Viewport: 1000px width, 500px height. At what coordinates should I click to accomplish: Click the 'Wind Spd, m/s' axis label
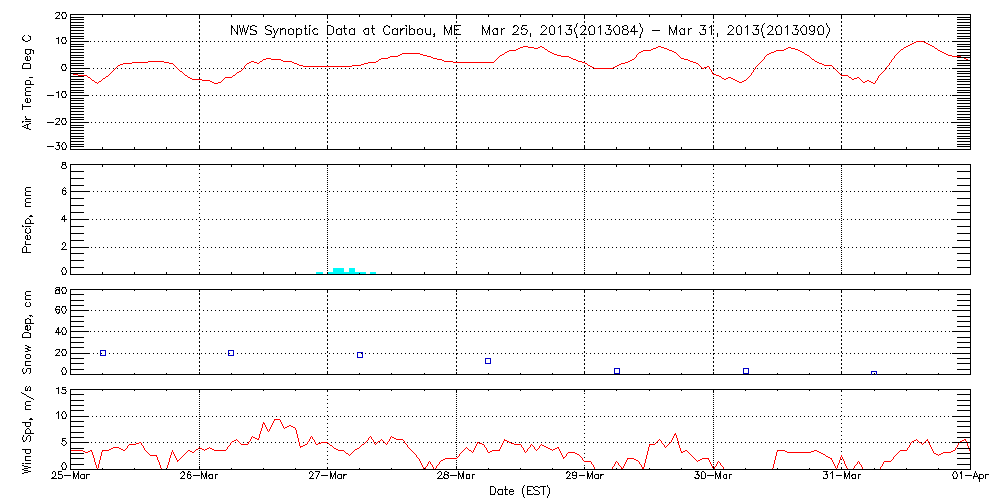coord(27,428)
